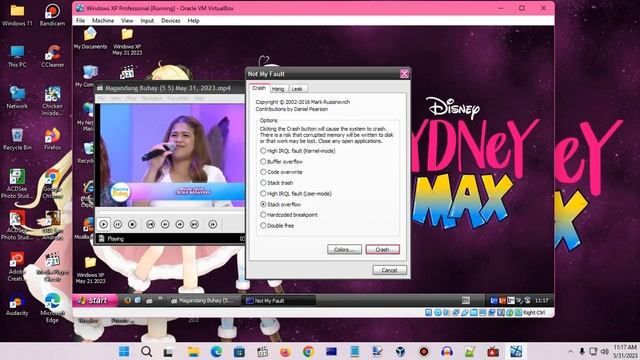Screen dimensions: 640x360
Task: Open headphones app icon on taskbar
Action: pos(447,351)
